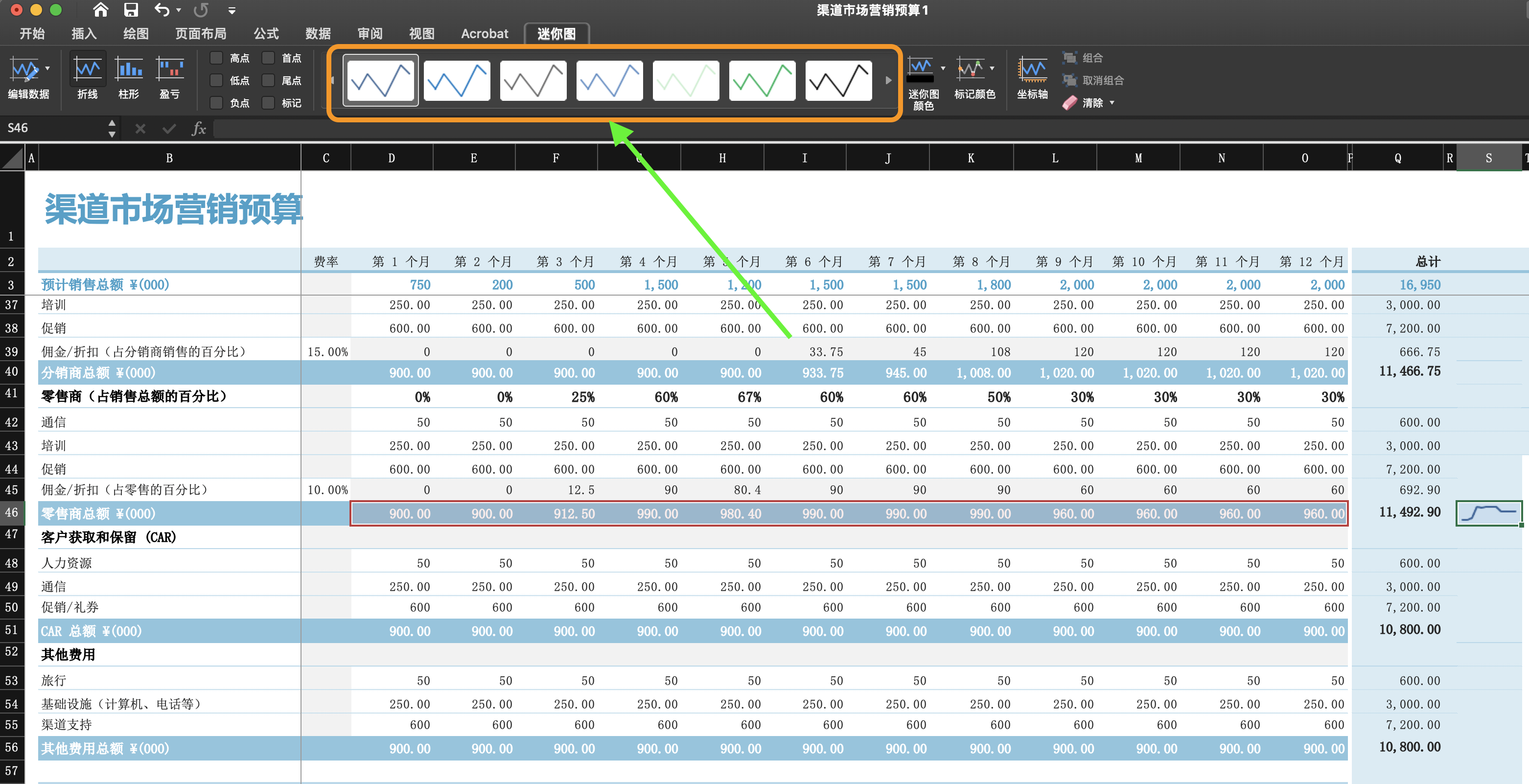Open the 迷你图颜色 dropdown arrow
1529x784 pixels.
[x=944, y=67]
